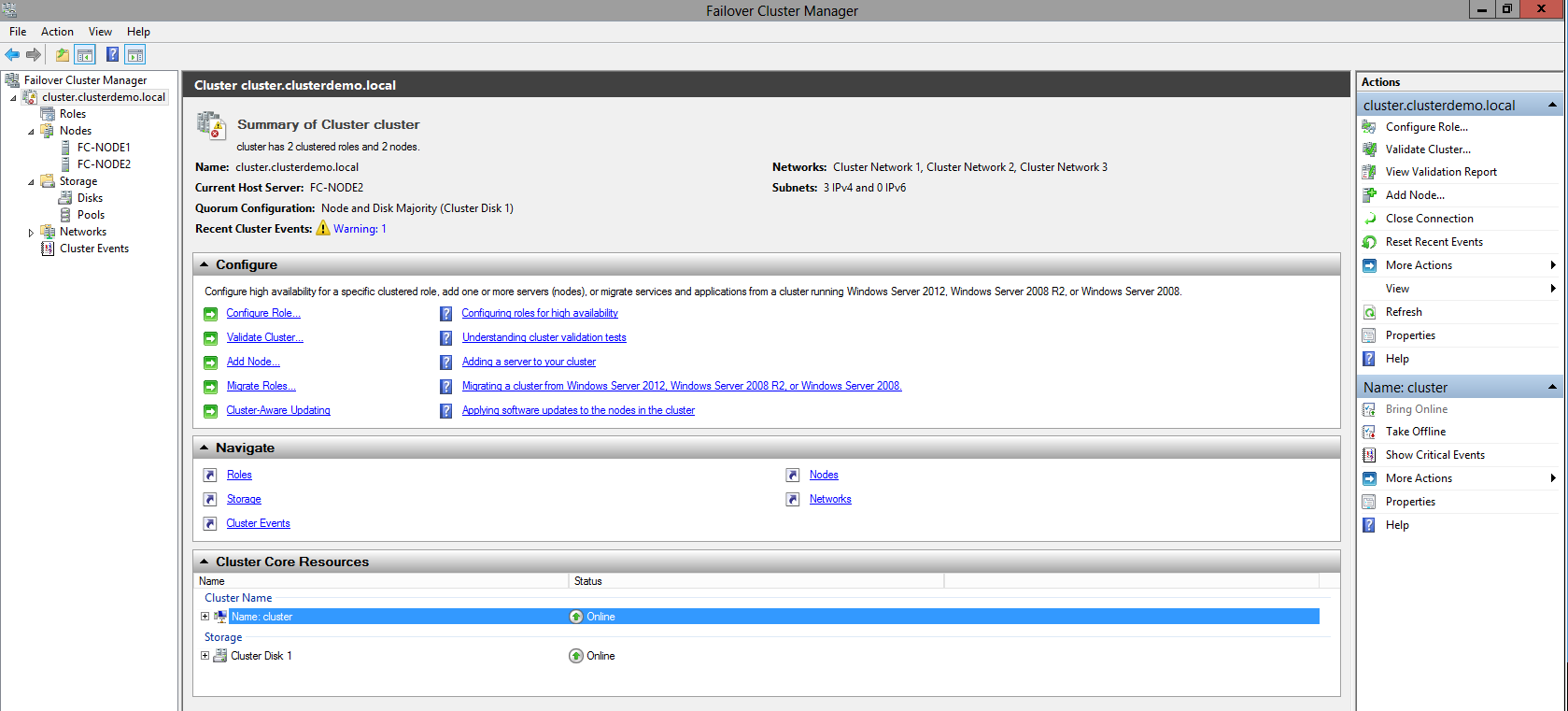Click the Name column header
The width and height of the screenshot is (1568, 711).
tap(381, 581)
